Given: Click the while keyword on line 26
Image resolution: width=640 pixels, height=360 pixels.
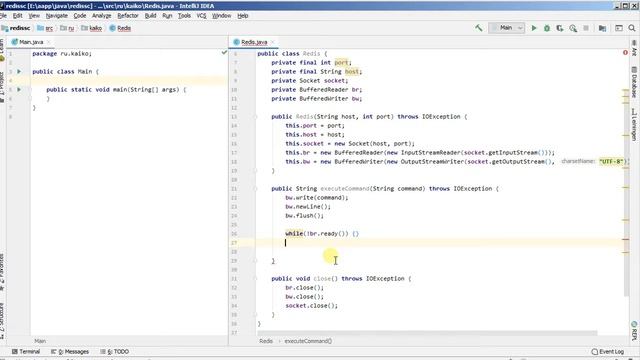Looking at the screenshot, I should (294, 233).
